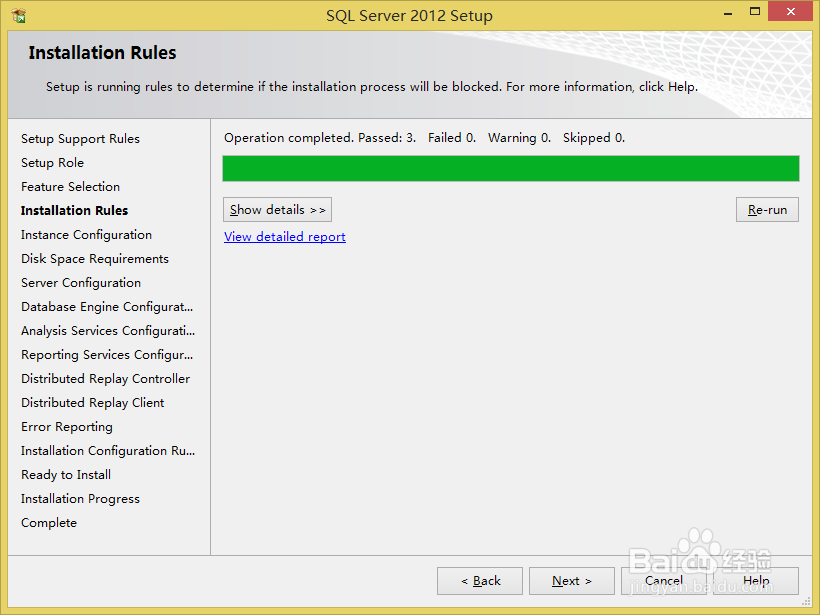Open the Help page
This screenshot has height=615, width=820.
point(757,581)
